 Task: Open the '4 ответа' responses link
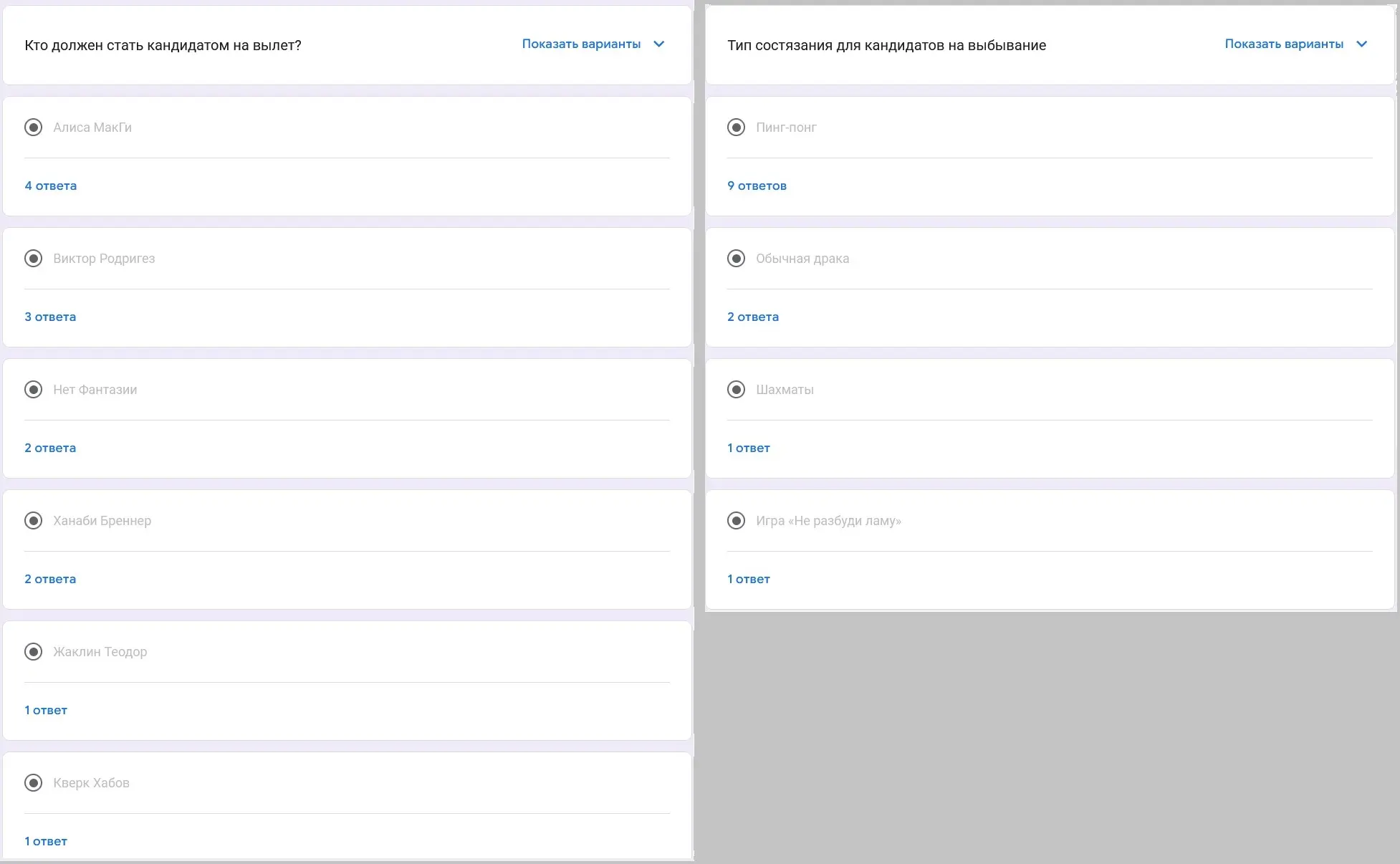coord(51,186)
